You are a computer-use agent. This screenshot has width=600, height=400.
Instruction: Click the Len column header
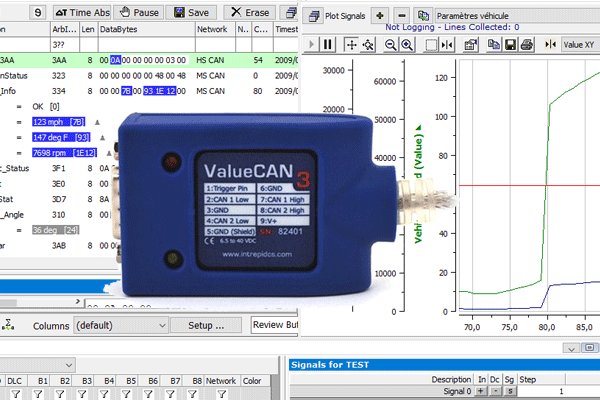click(x=88, y=29)
